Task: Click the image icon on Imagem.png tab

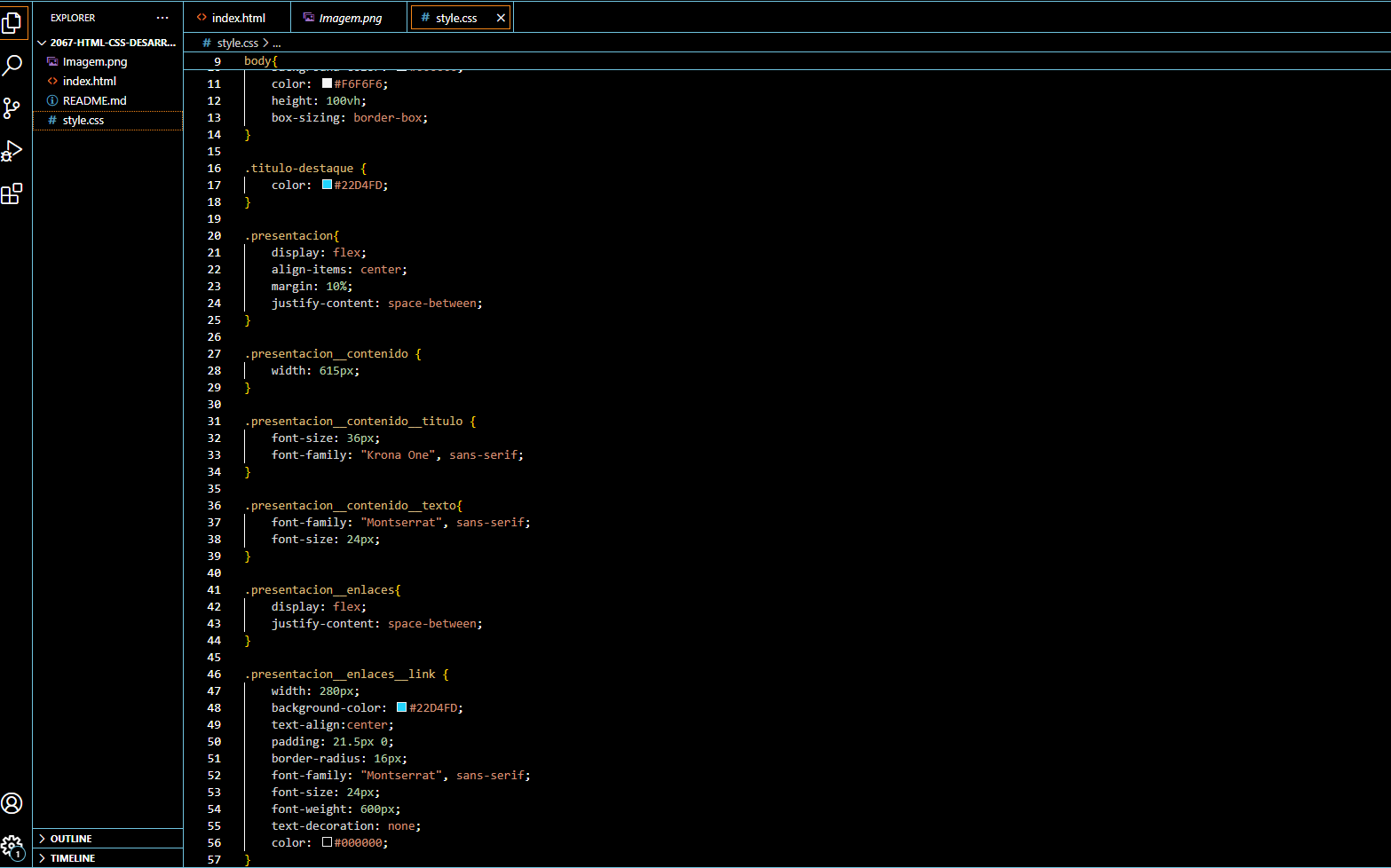Action: click(x=309, y=18)
